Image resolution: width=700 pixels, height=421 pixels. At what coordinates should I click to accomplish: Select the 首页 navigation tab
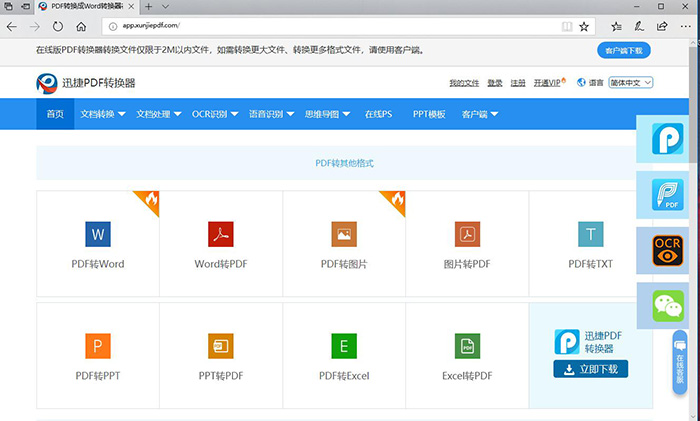[55, 114]
